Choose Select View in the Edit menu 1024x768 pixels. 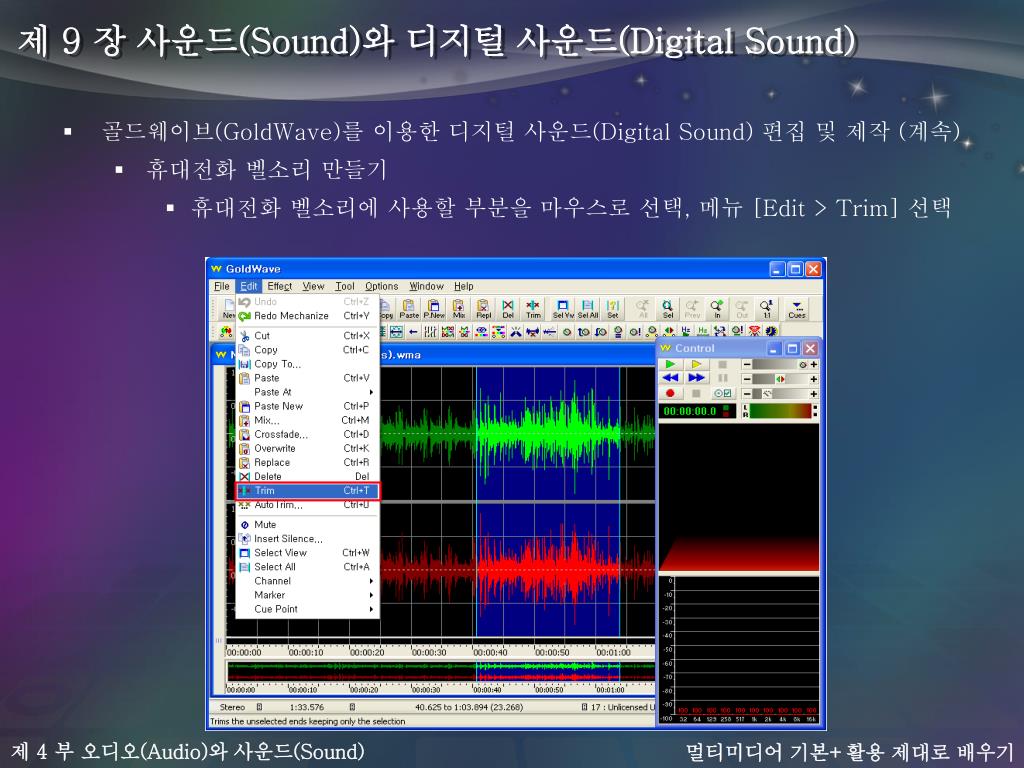(x=307, y=552)
